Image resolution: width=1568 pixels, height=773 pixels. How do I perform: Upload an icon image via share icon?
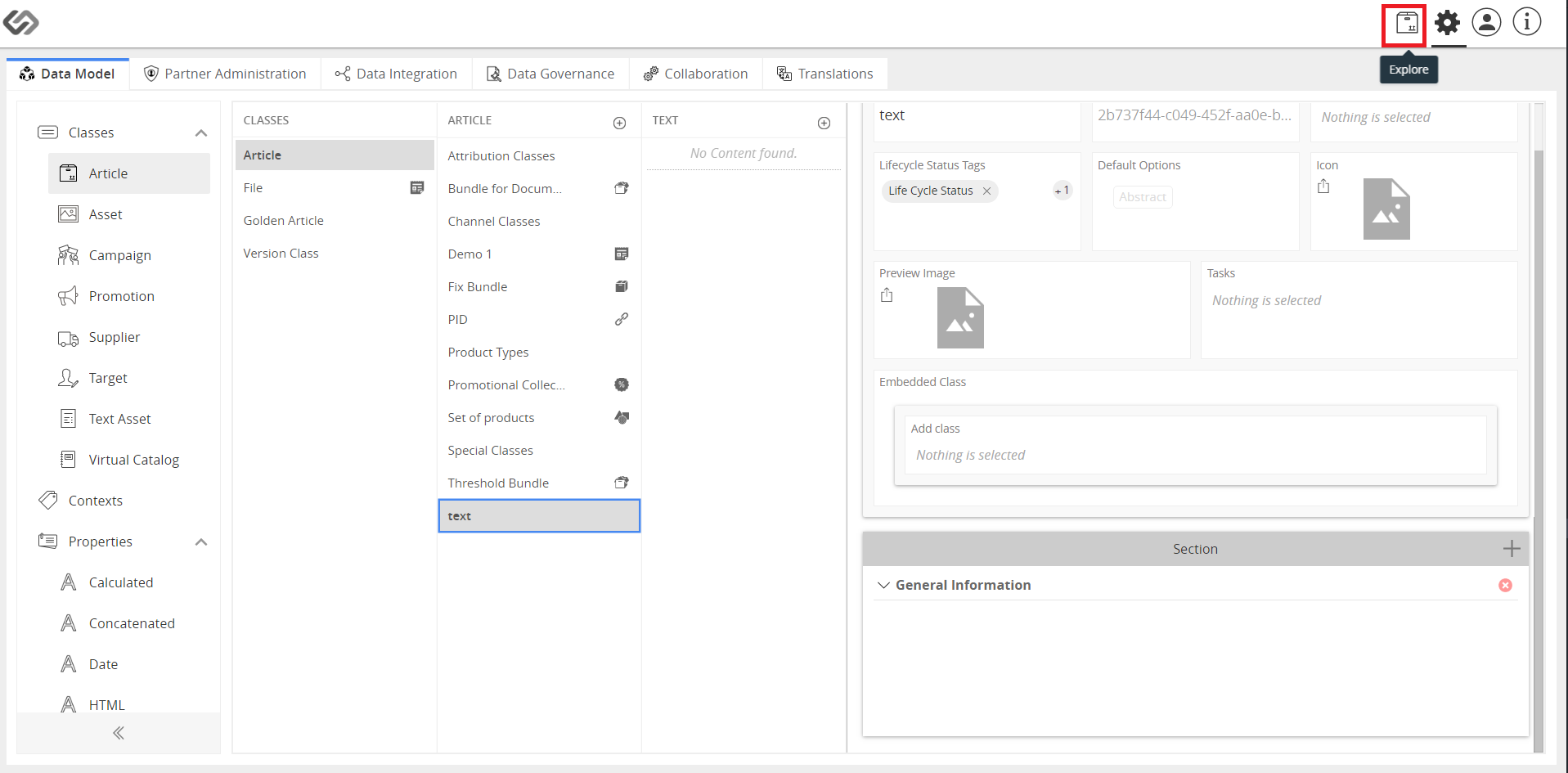click(x=1323, y=187)
